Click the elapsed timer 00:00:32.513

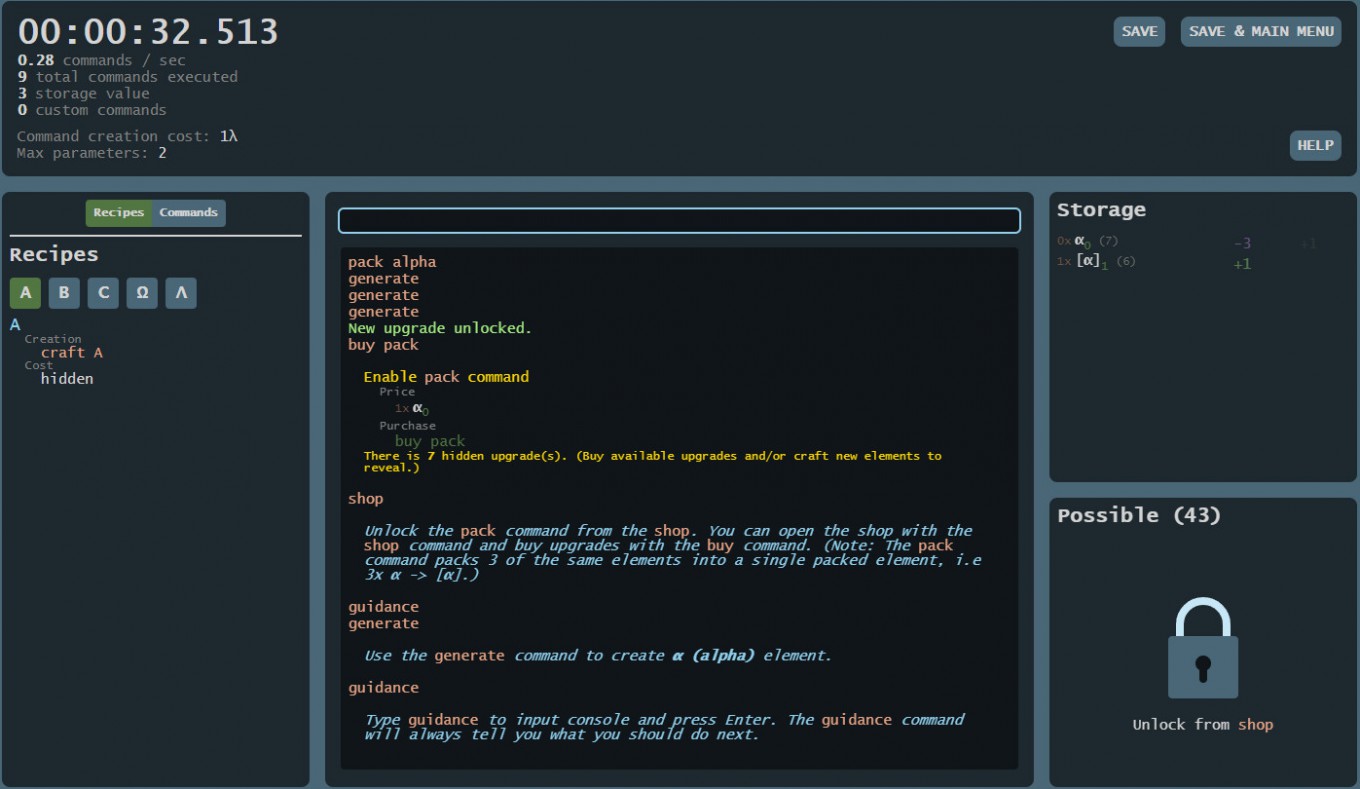click(x=148, y=32)
